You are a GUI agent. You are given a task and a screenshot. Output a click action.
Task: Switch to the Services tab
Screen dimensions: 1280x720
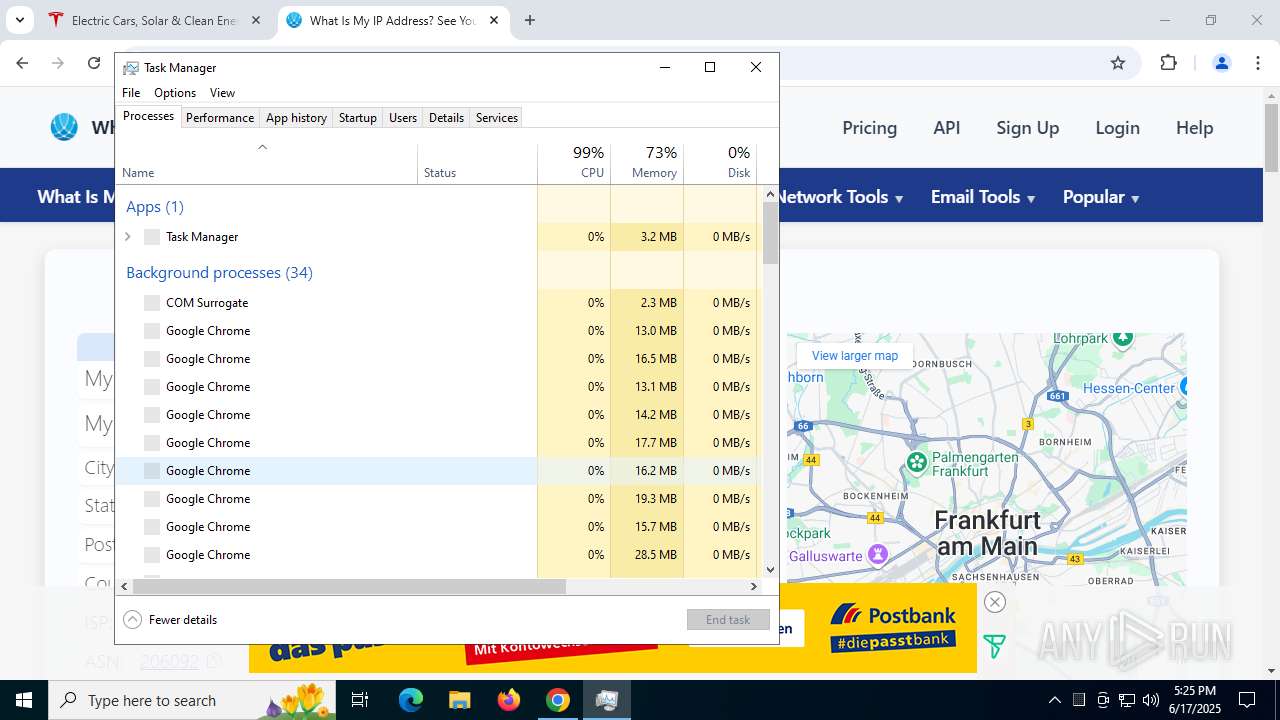point(497,118)
